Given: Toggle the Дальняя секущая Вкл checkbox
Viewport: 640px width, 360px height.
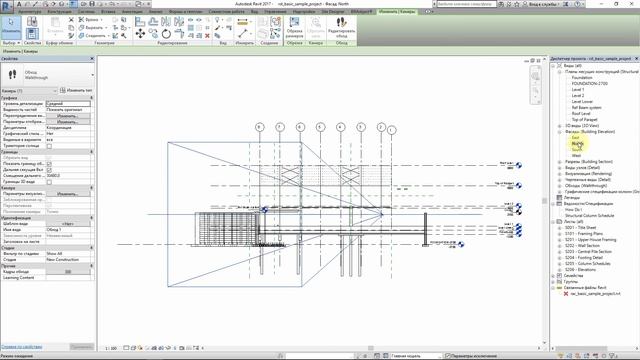Looking at the screenshot, I should click(49, 170).
